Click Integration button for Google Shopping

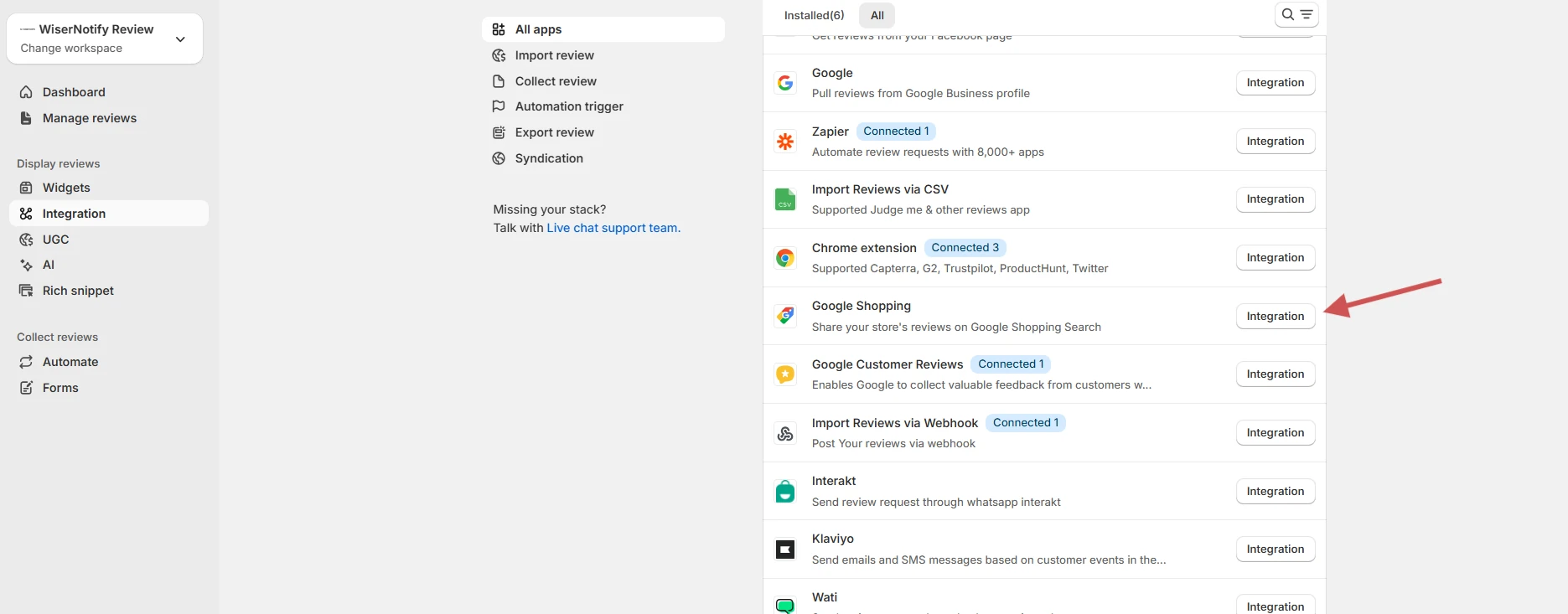click(x=1276, y=317)
